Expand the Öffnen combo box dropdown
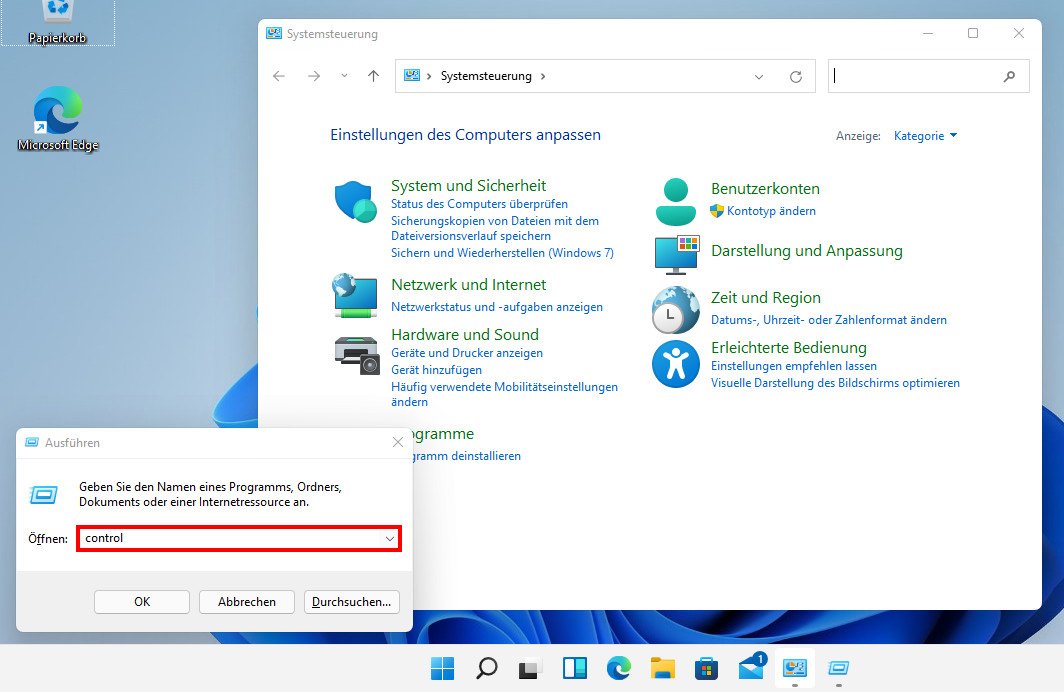Viewport: 1064px width, 692px height. click(390, 538)
